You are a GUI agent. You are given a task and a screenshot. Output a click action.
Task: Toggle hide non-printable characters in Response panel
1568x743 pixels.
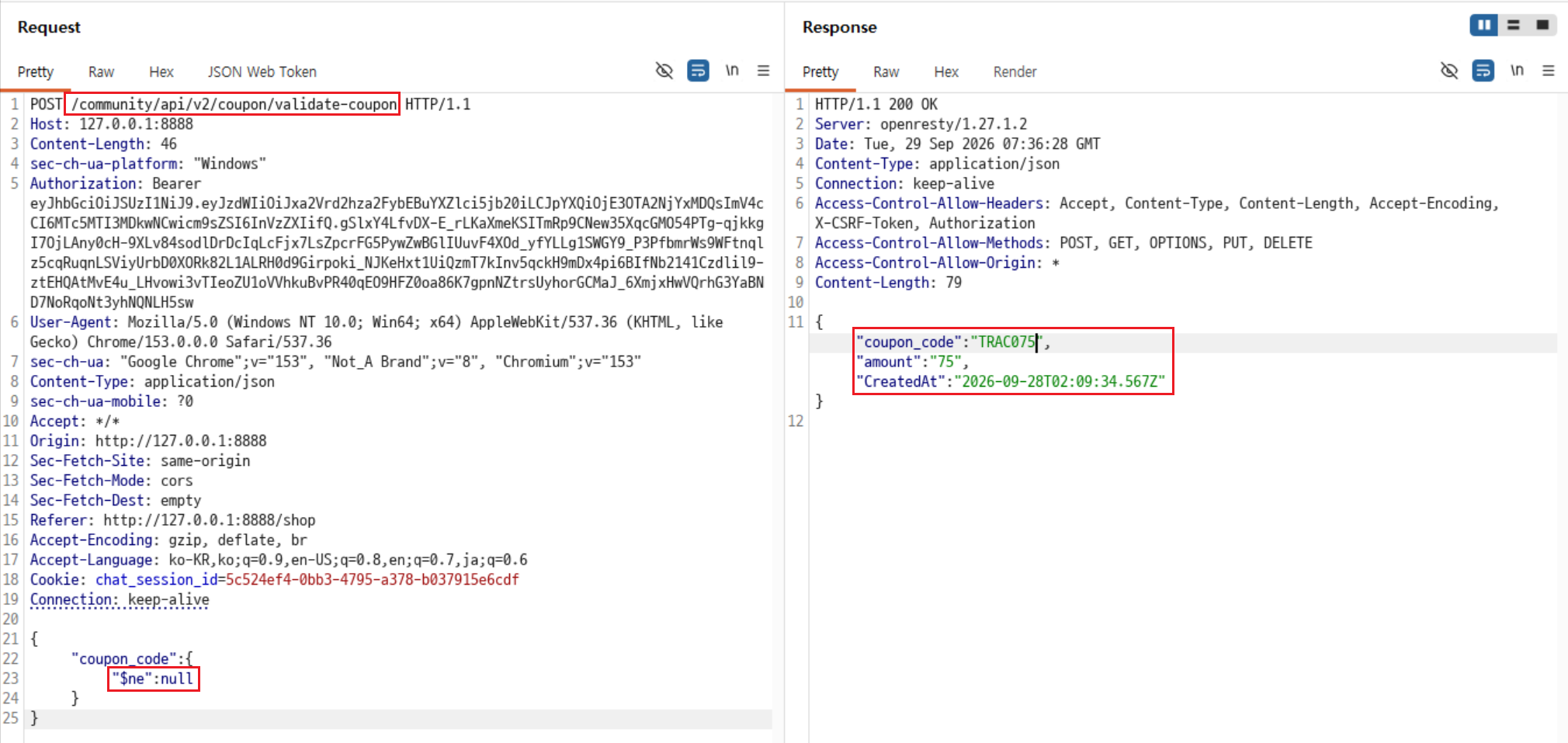pyautogui.click(x=1448, y=71)
